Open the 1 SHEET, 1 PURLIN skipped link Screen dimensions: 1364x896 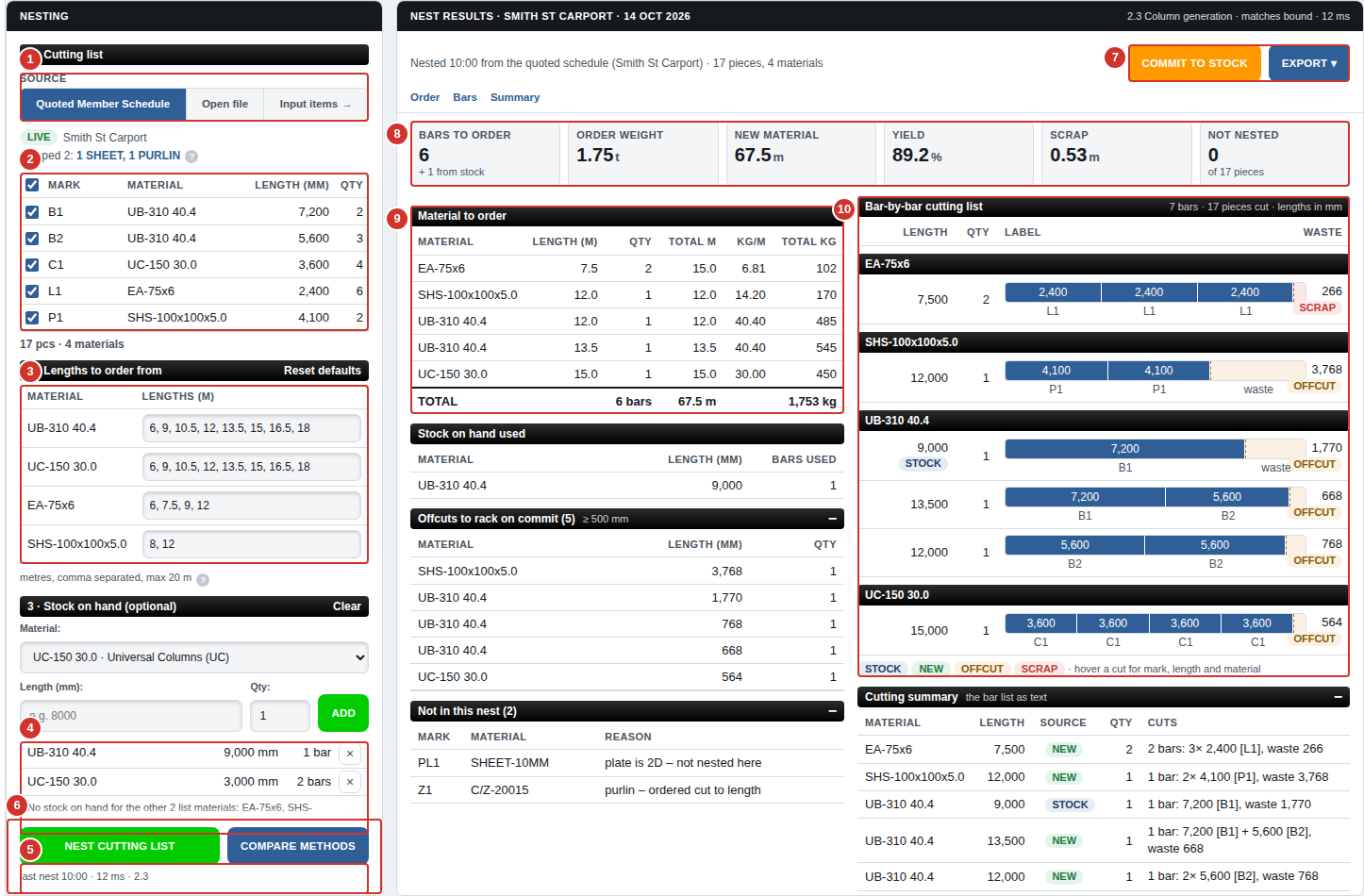click(128, 156)
